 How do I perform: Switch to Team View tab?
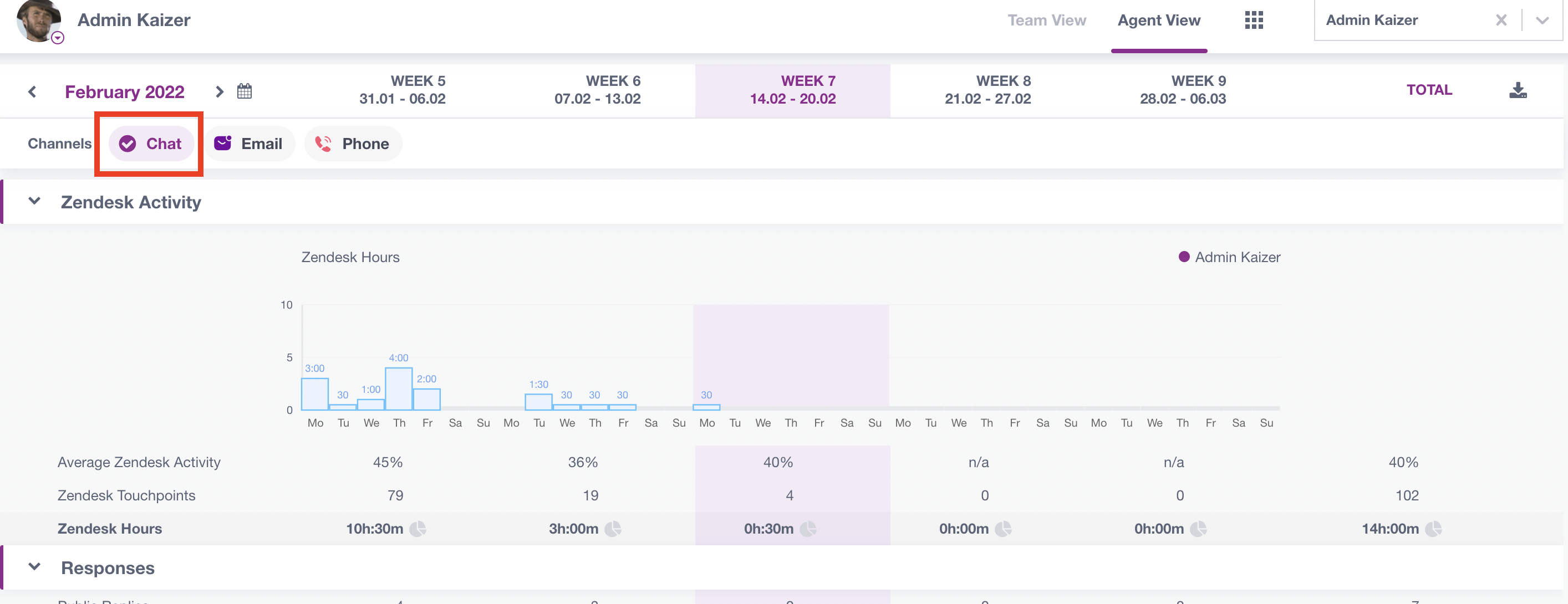pyautogui.click(x=1046, y=20)
